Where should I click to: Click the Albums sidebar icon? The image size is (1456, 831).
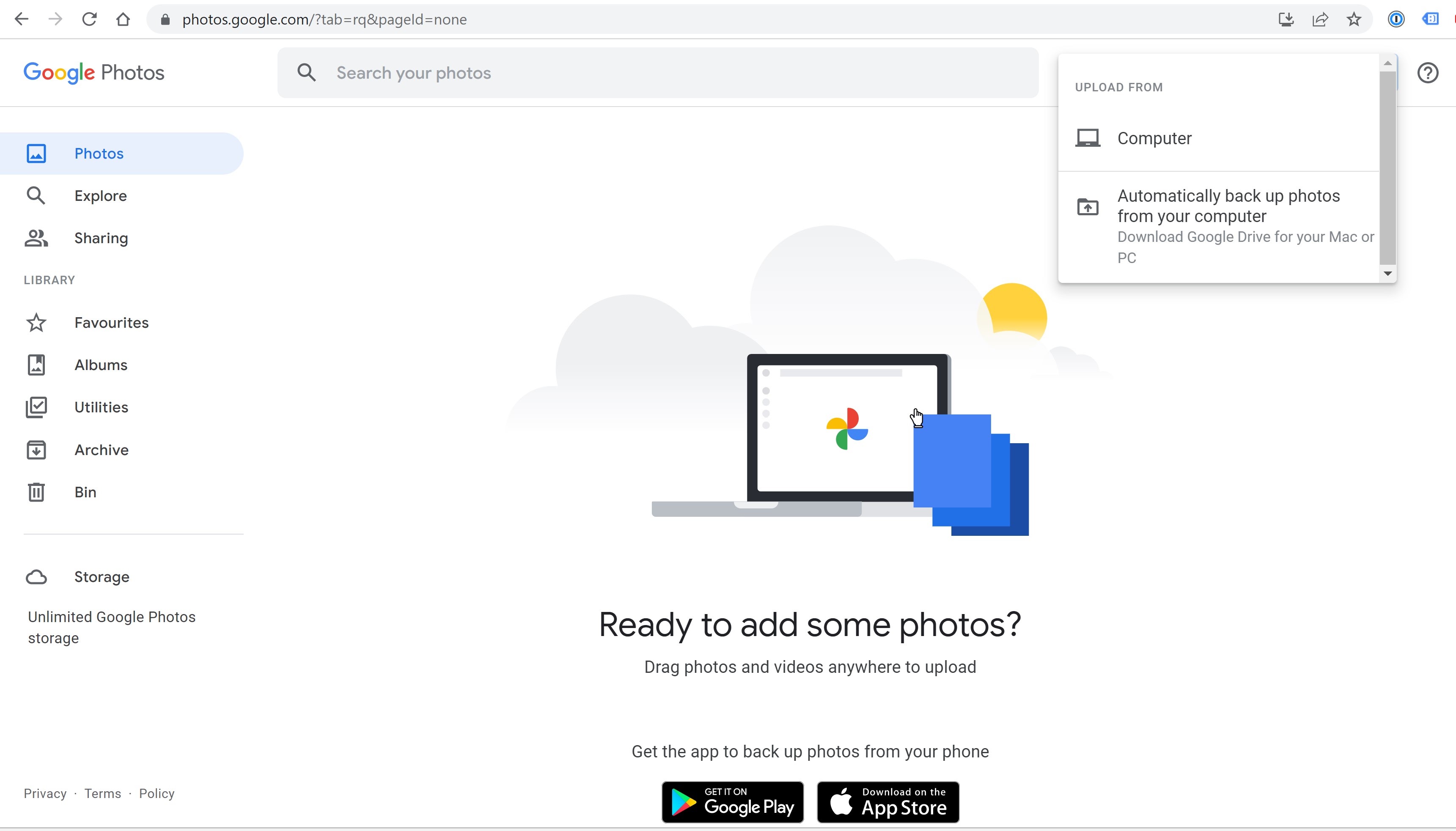tap(35, 365)
